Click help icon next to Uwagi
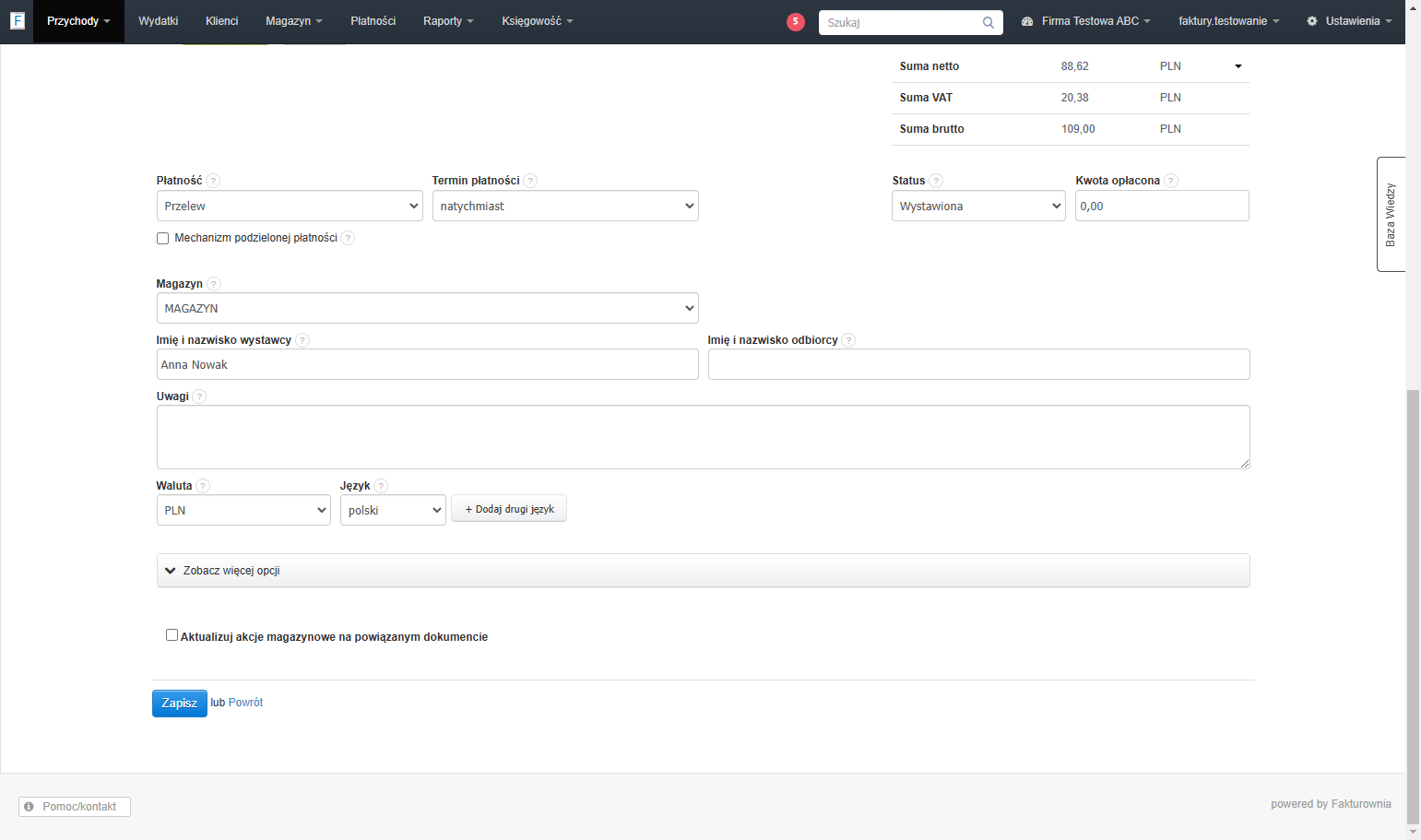The height and width of the screenshot is (840, 1421). click(x=199, y=396)
